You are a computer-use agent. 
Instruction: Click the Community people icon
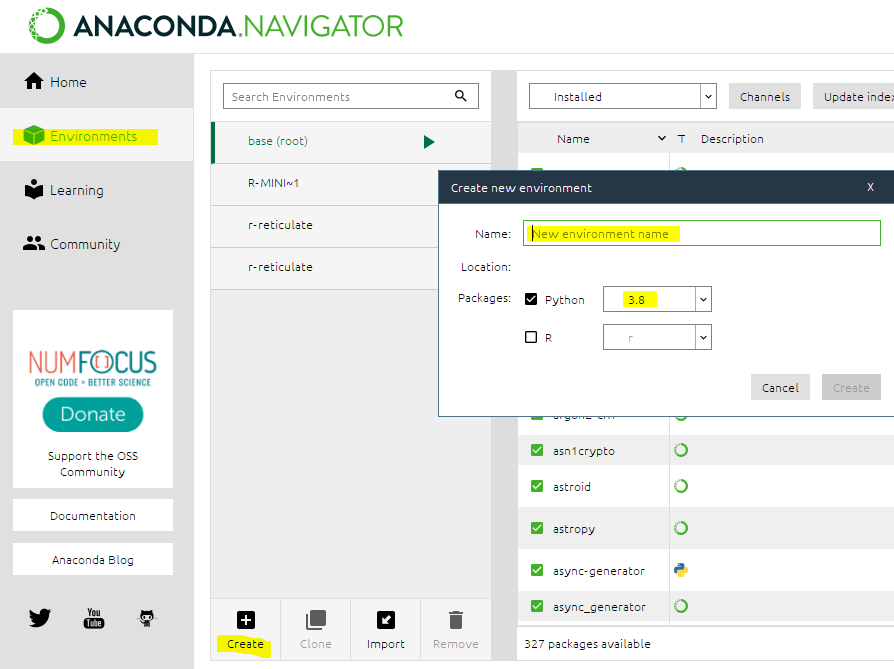[x=34, y=244]
